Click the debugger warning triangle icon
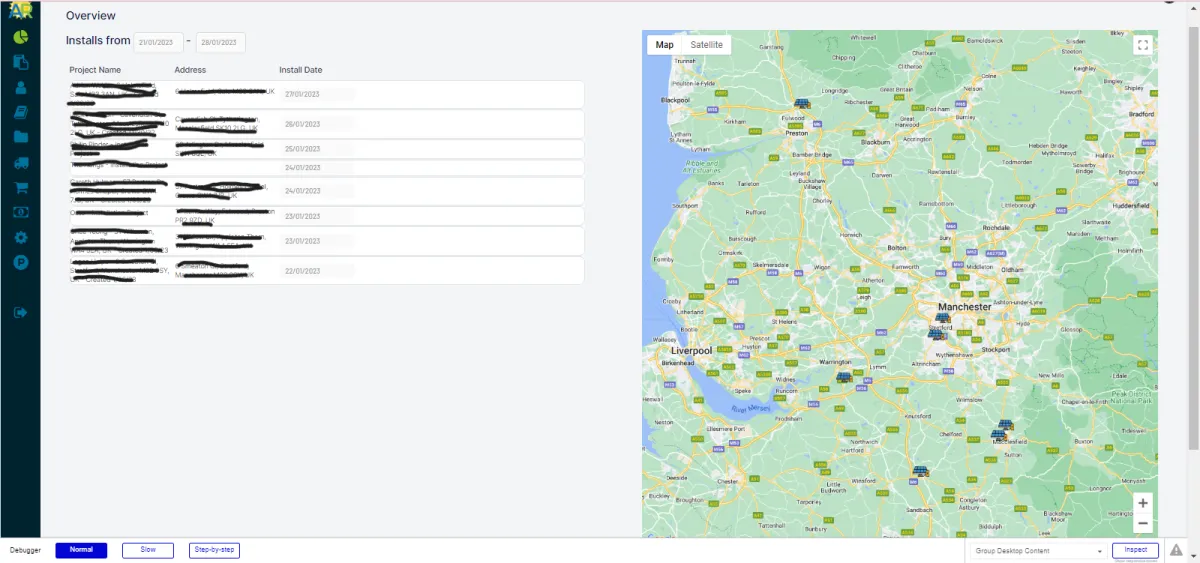The image size is (1200, 563). [x=1177, y=550]
